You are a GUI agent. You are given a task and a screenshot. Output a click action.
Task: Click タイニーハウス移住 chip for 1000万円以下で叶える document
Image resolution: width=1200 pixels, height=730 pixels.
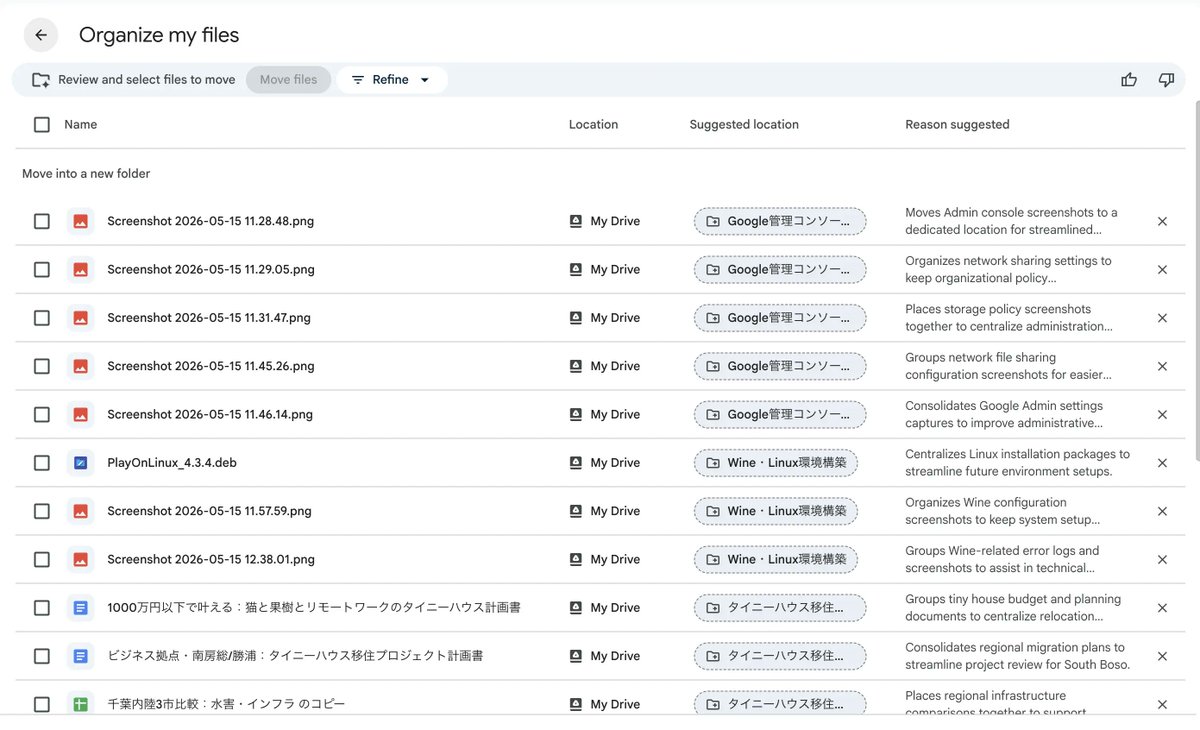pos(780,608)
